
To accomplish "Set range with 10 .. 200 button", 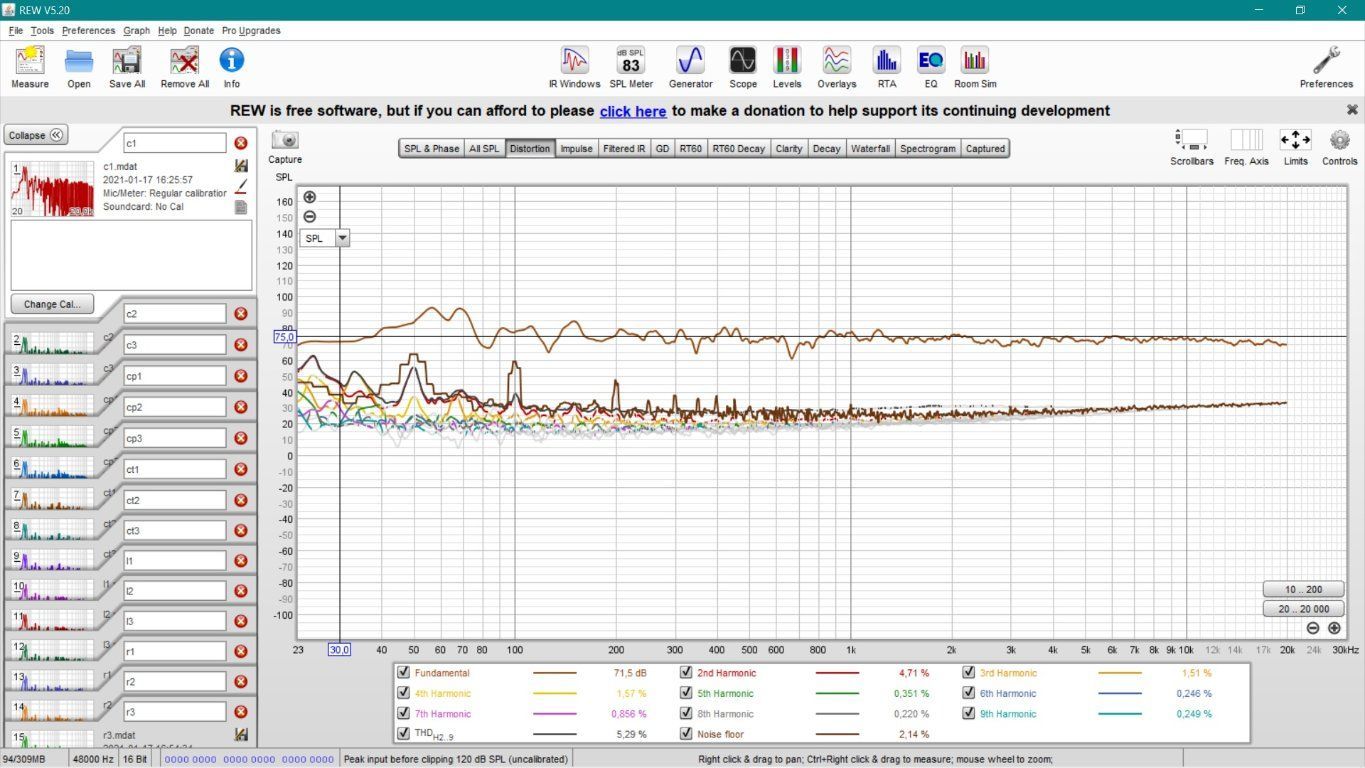I will pyautogui.click(x=1301, y=589).
